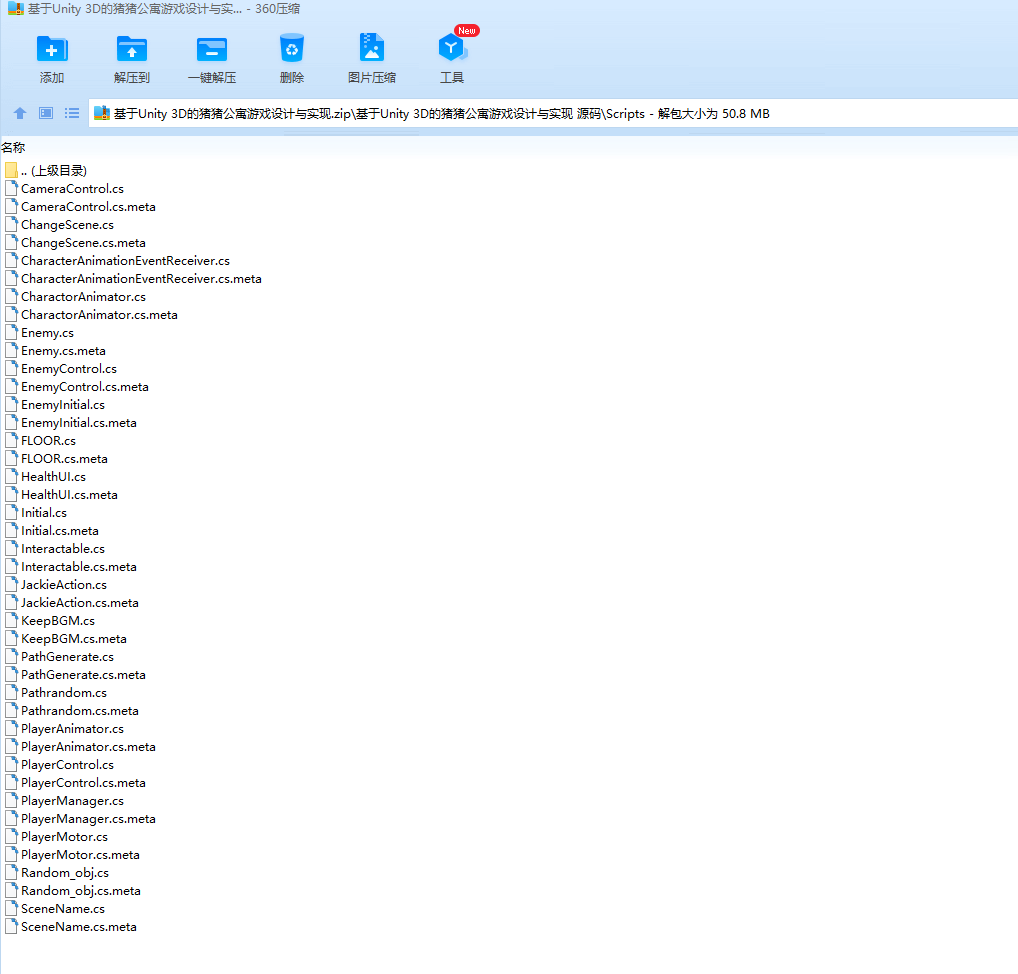Select the file name CharactorAnimator.cs

click(x=83, y=297)
